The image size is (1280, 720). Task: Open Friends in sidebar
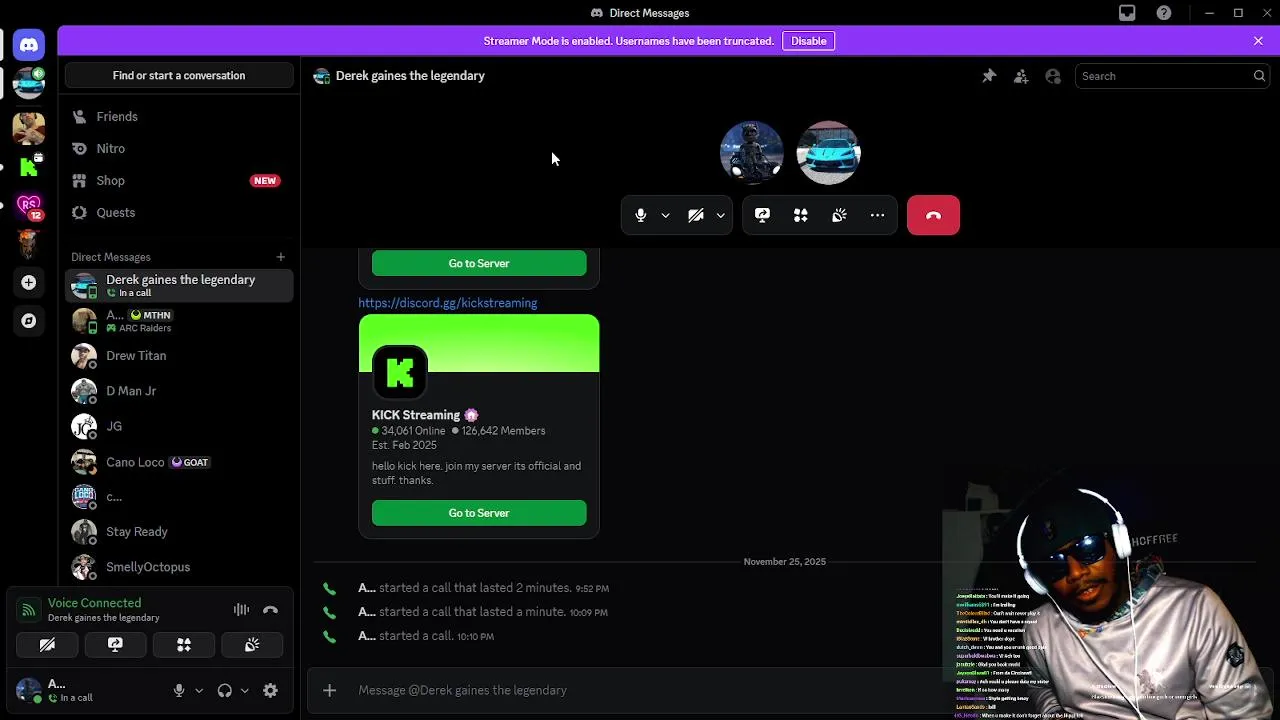coord(179,117)
